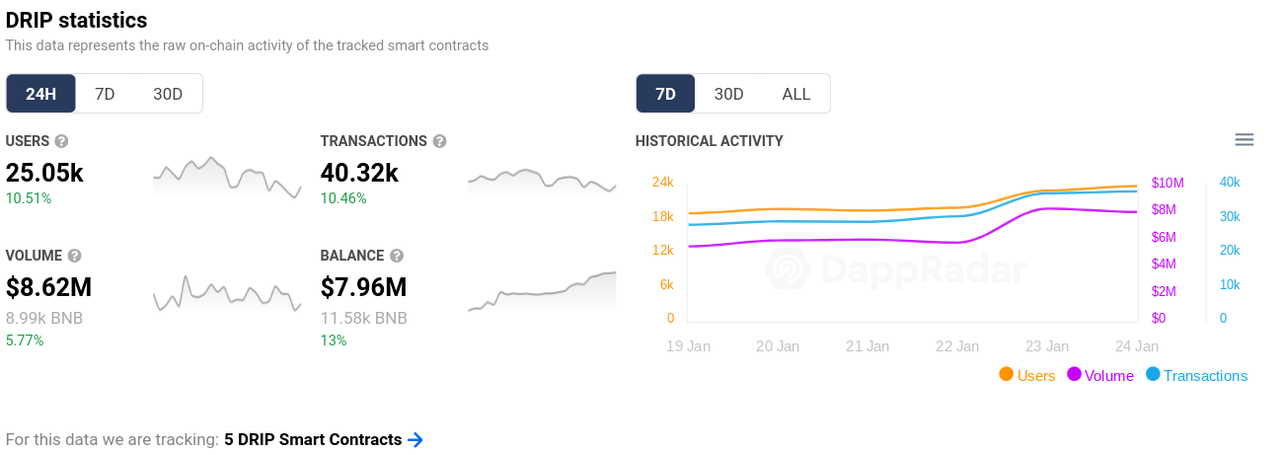Image resolution: width=1280 pixels, height=455 pixels.
Task: Click the 23 Jan point on chart
Action: pos(1047,346)
